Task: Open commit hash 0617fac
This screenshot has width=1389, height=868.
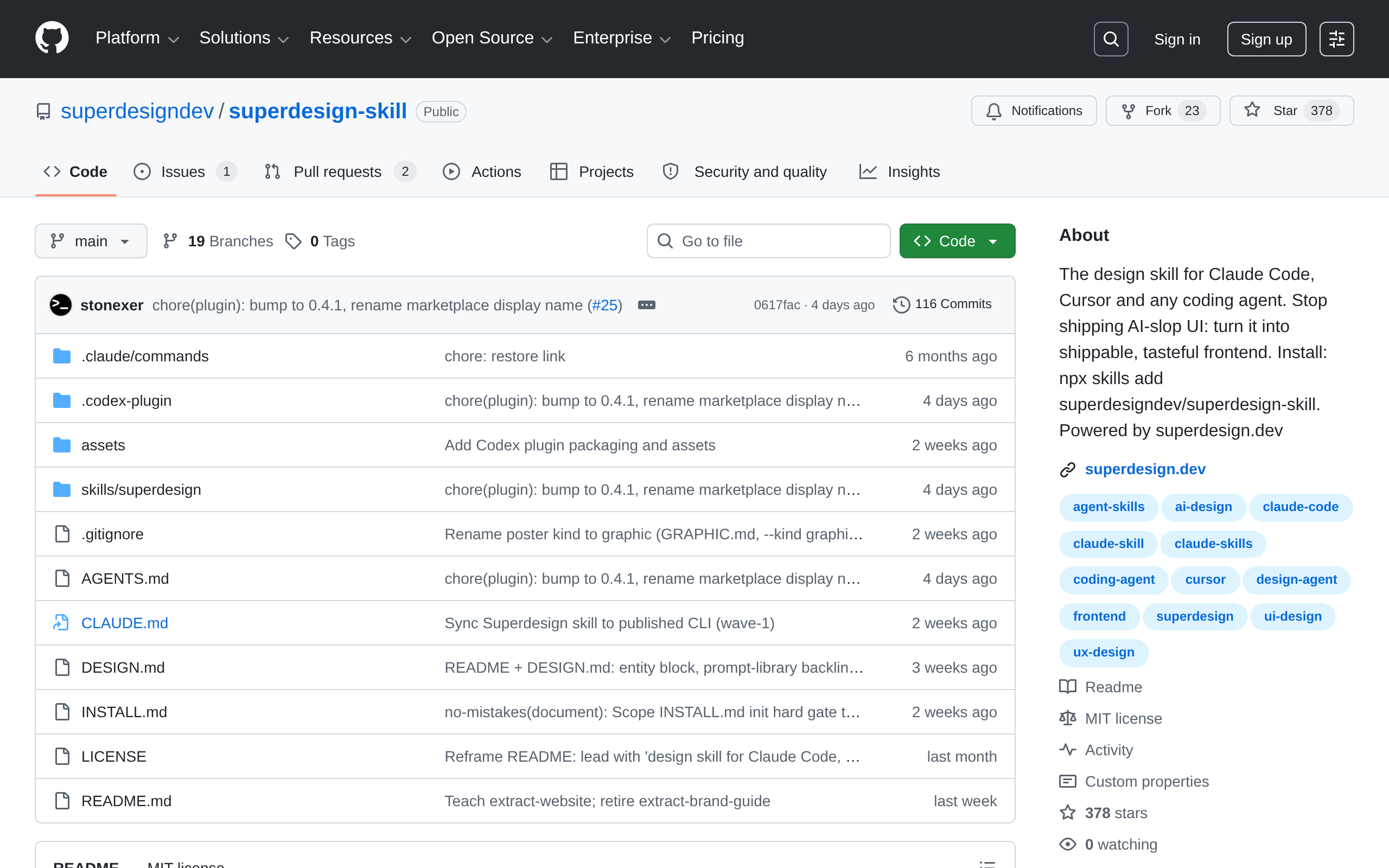Action: click(x=776, y=305)
